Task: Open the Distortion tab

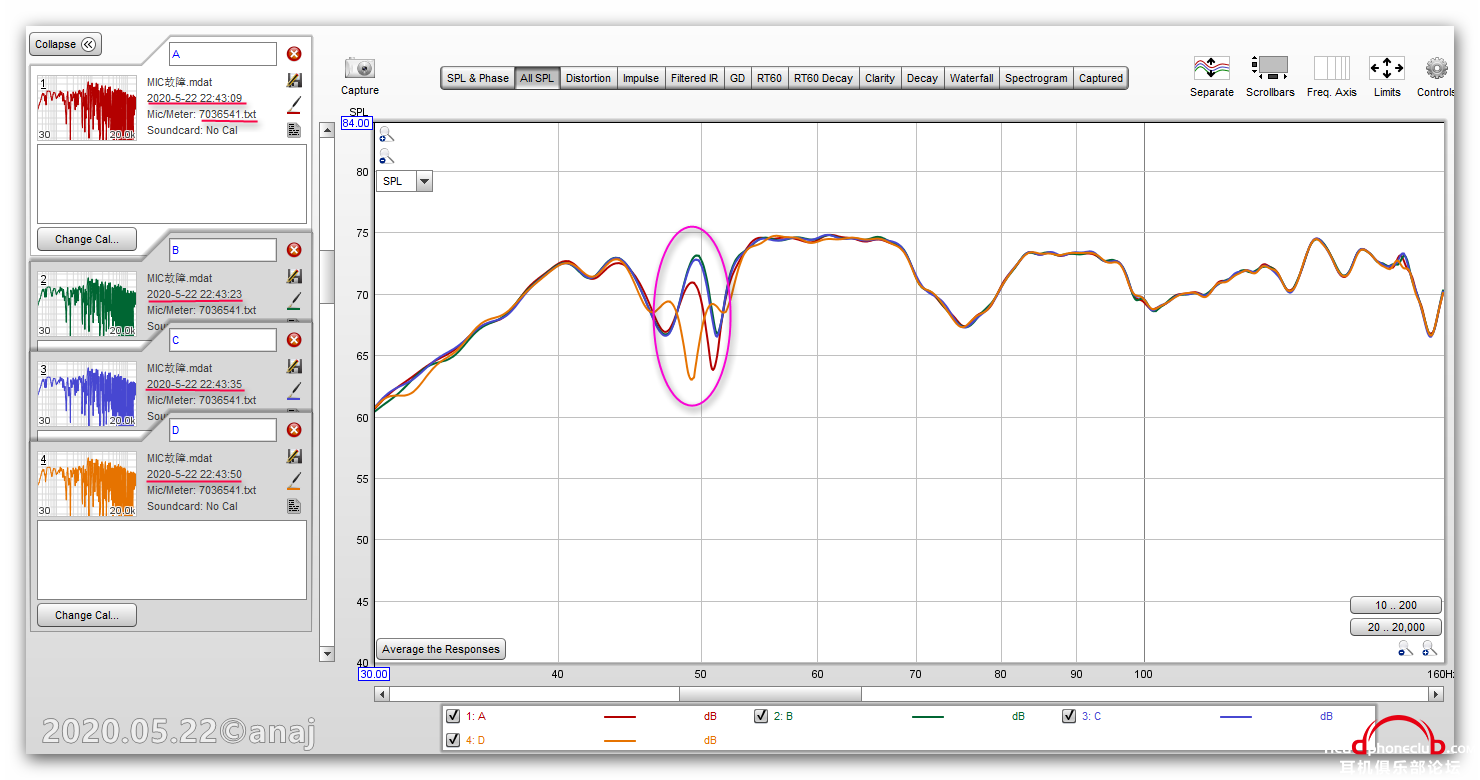Action: tap(588, 78)
